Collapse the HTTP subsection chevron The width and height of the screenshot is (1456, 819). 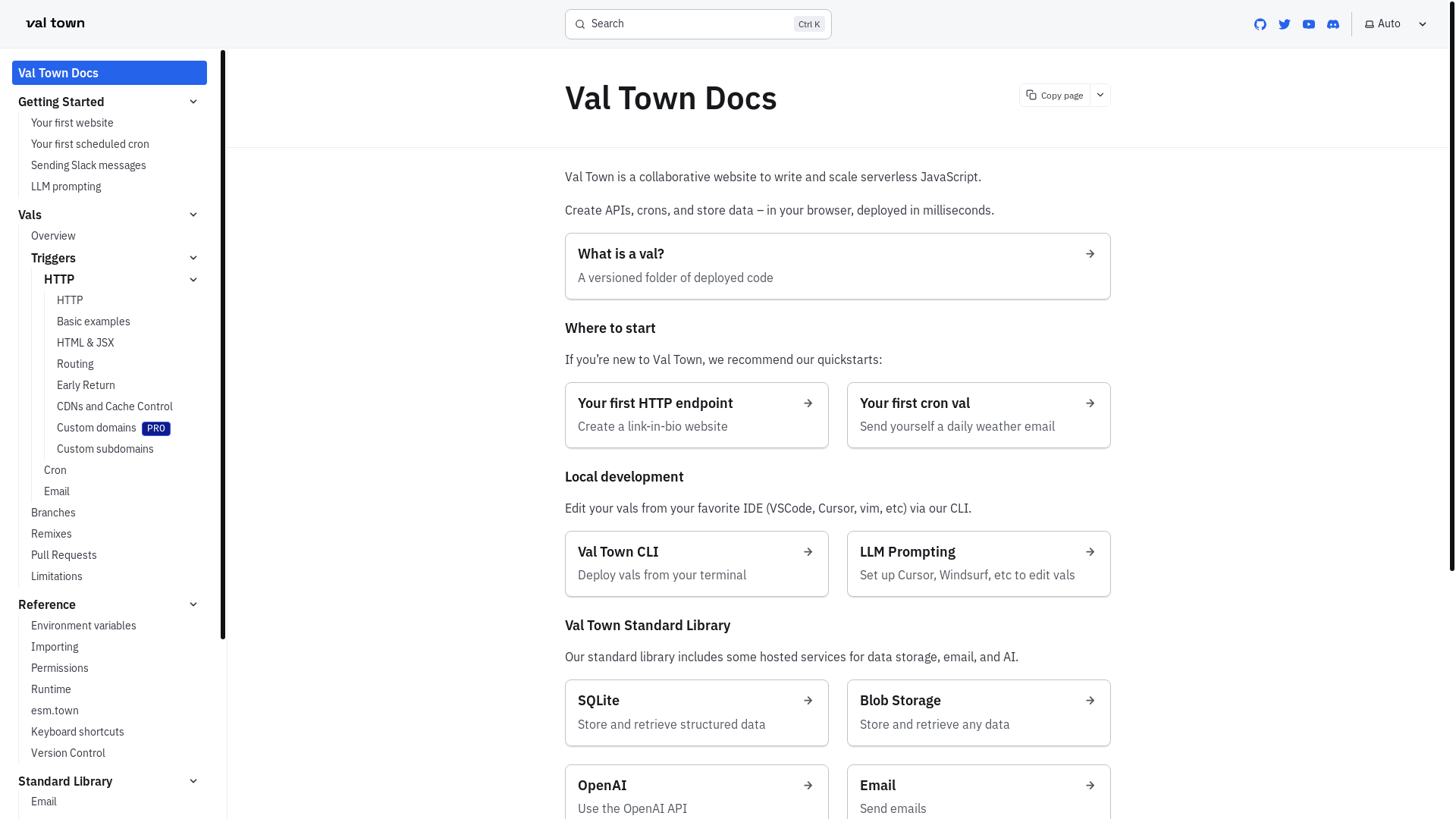[193, 280]
